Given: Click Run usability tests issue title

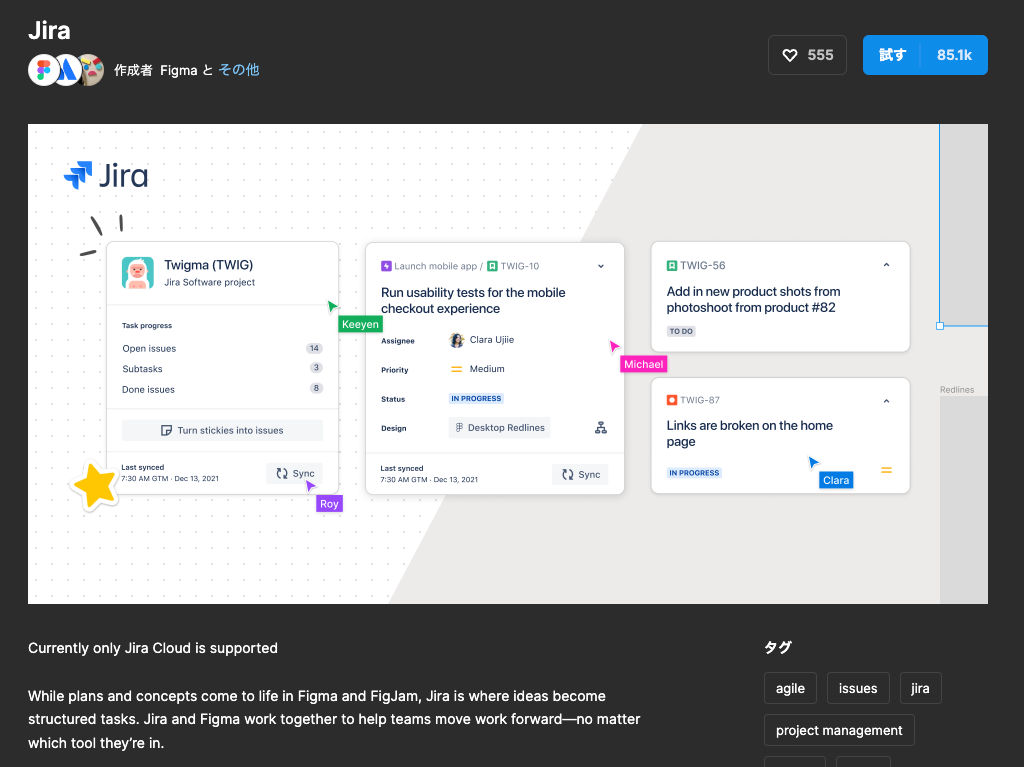Looking at the screenshot, I should coord(473,301).
